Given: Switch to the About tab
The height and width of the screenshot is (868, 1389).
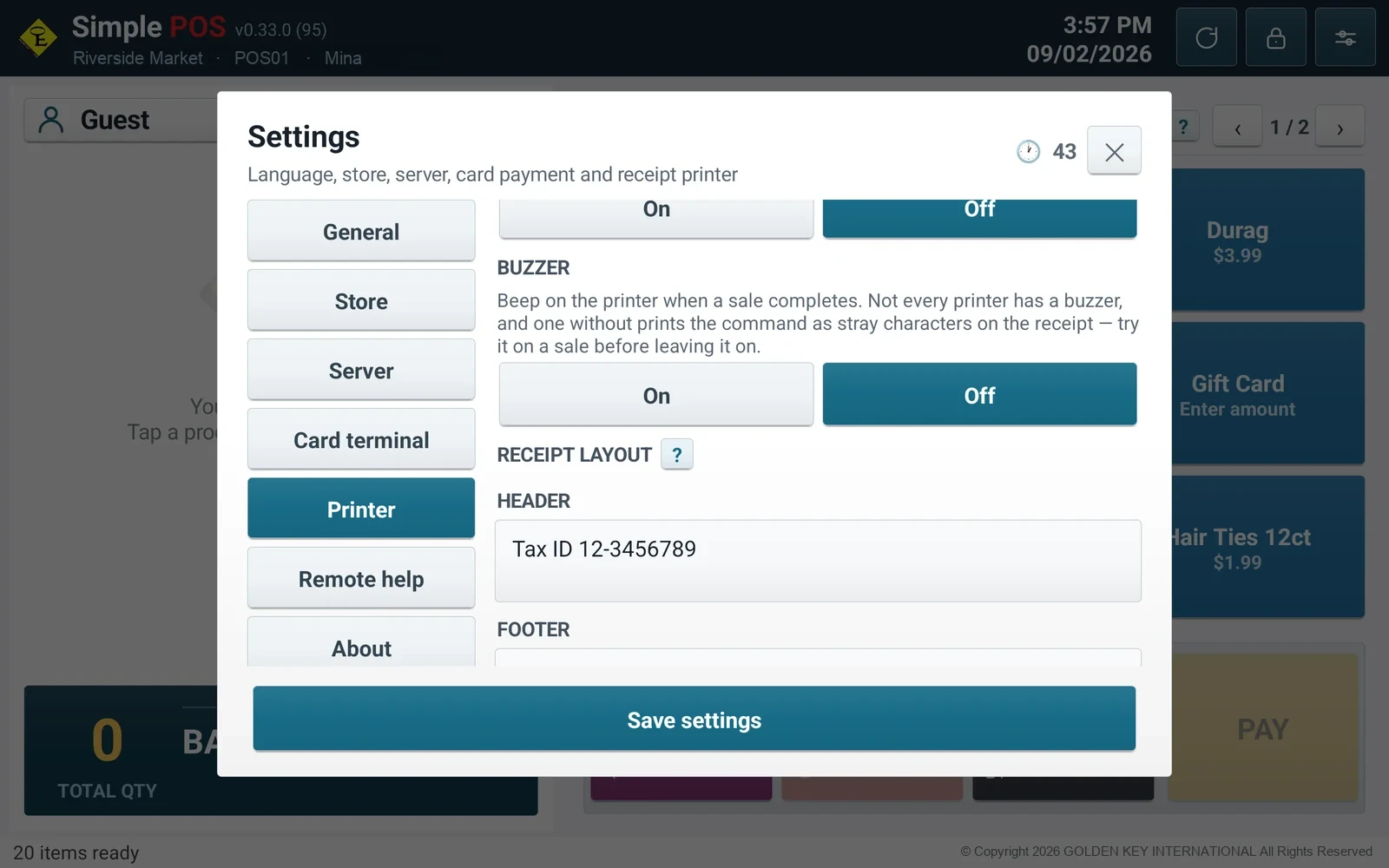Looking at the screenshot, I should tap(361, 641).
